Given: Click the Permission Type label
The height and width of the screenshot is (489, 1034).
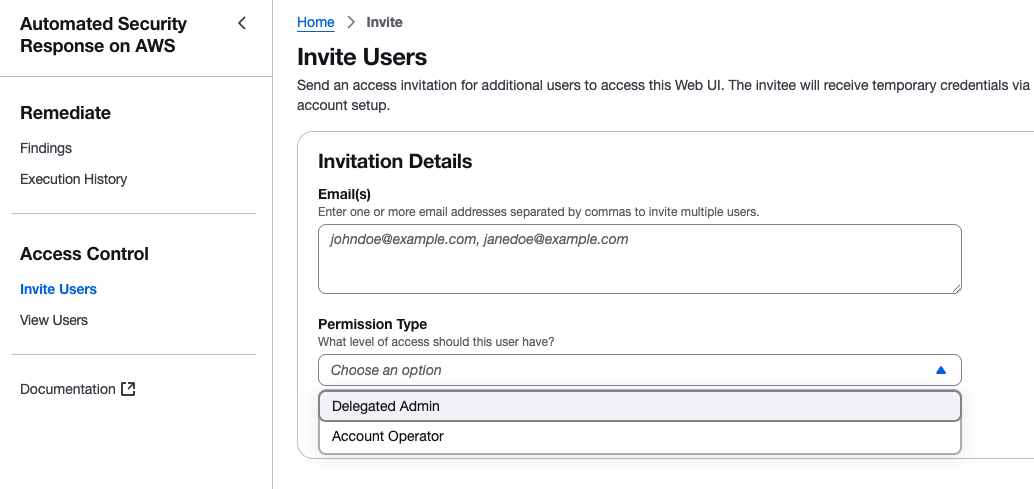Looking at the screenshot, I should coord(372,324).
